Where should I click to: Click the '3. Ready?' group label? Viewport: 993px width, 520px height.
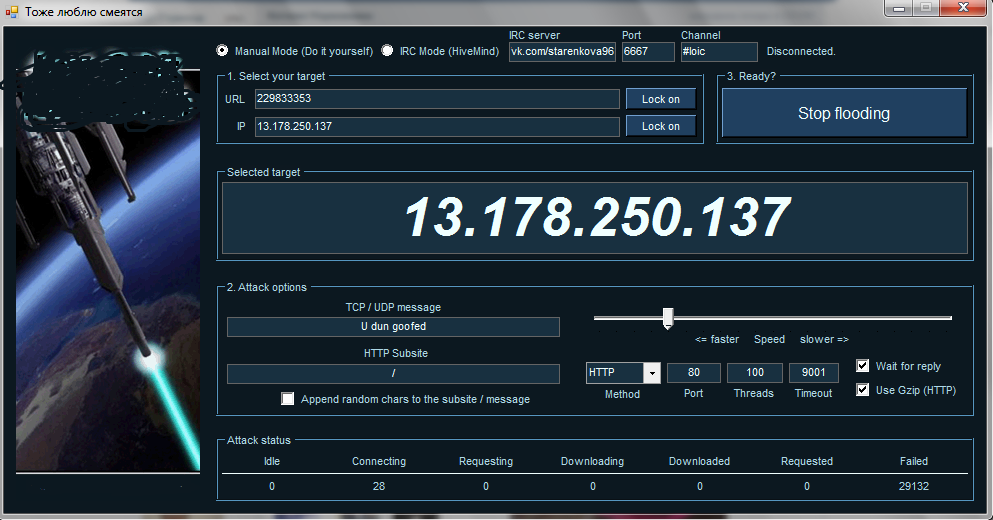tap(751, 76)
